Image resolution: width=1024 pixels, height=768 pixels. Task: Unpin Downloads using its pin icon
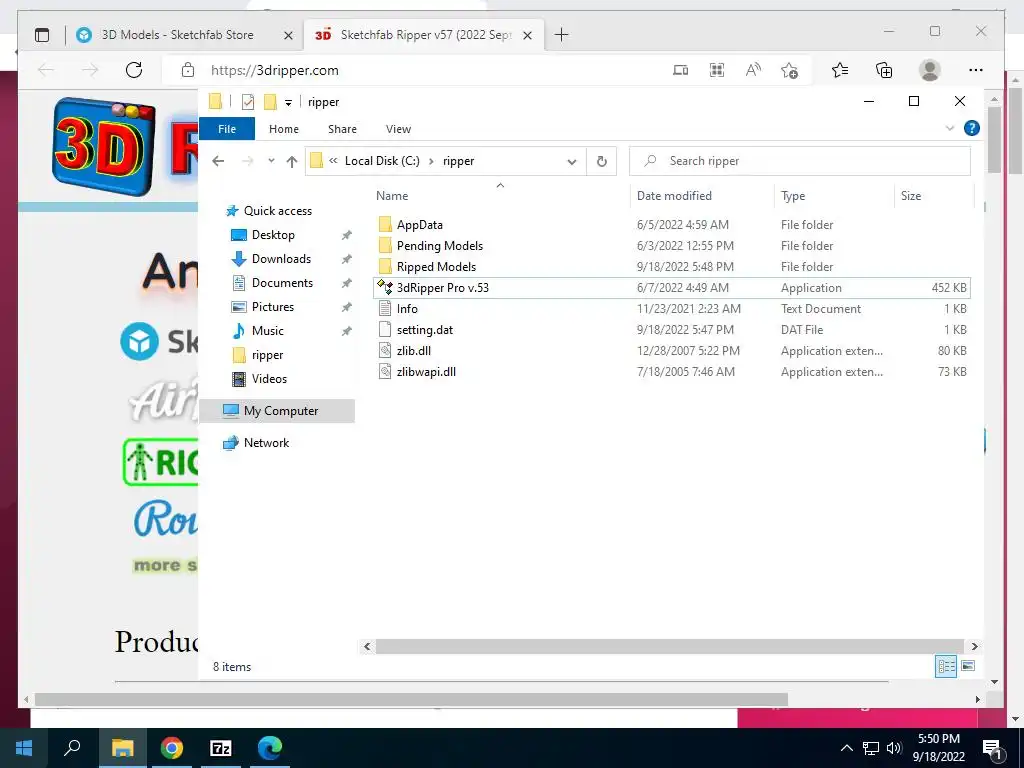coord(347,259)
